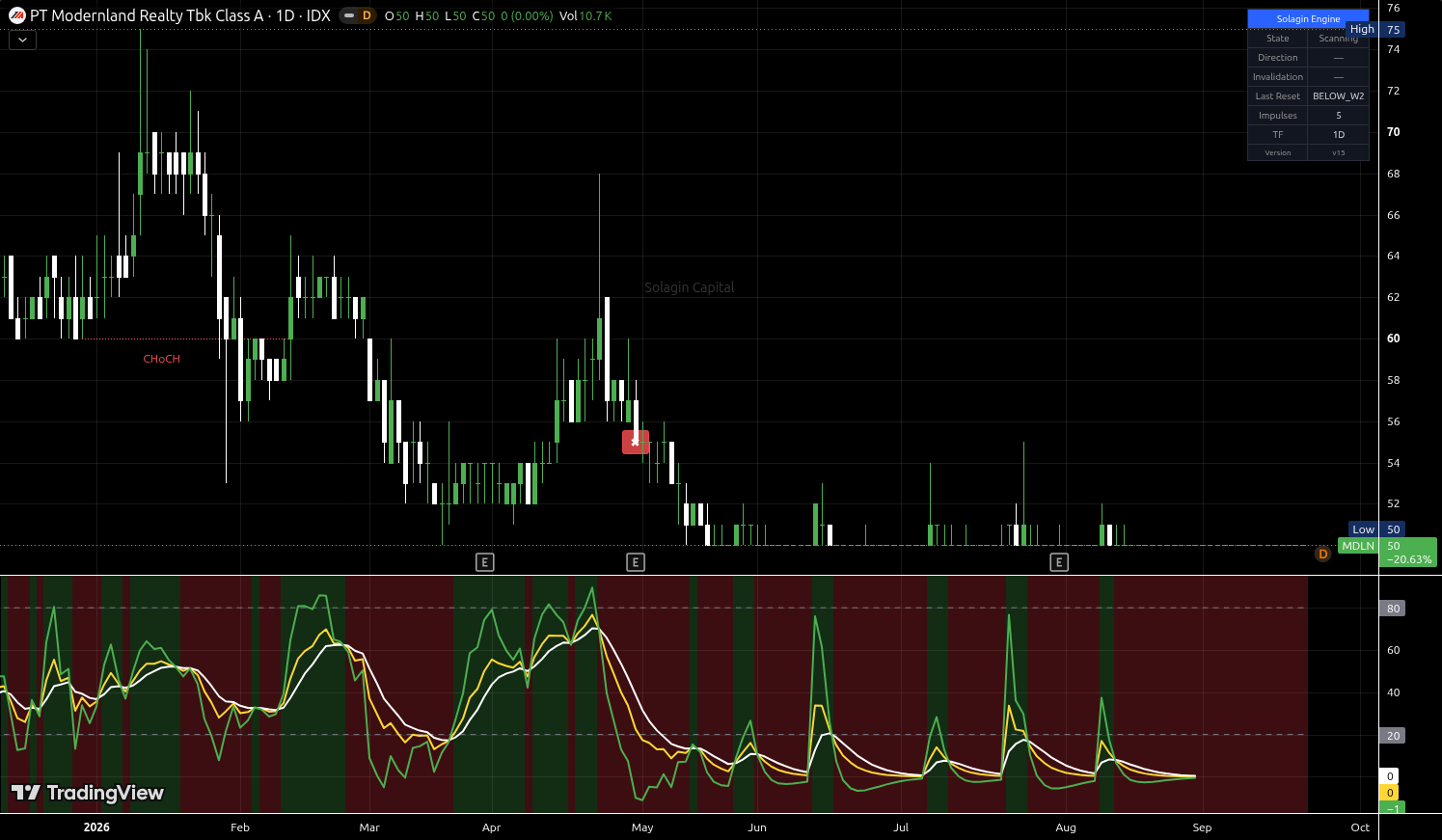
Task: Click the Direction row label
Action: point(1277,58)
